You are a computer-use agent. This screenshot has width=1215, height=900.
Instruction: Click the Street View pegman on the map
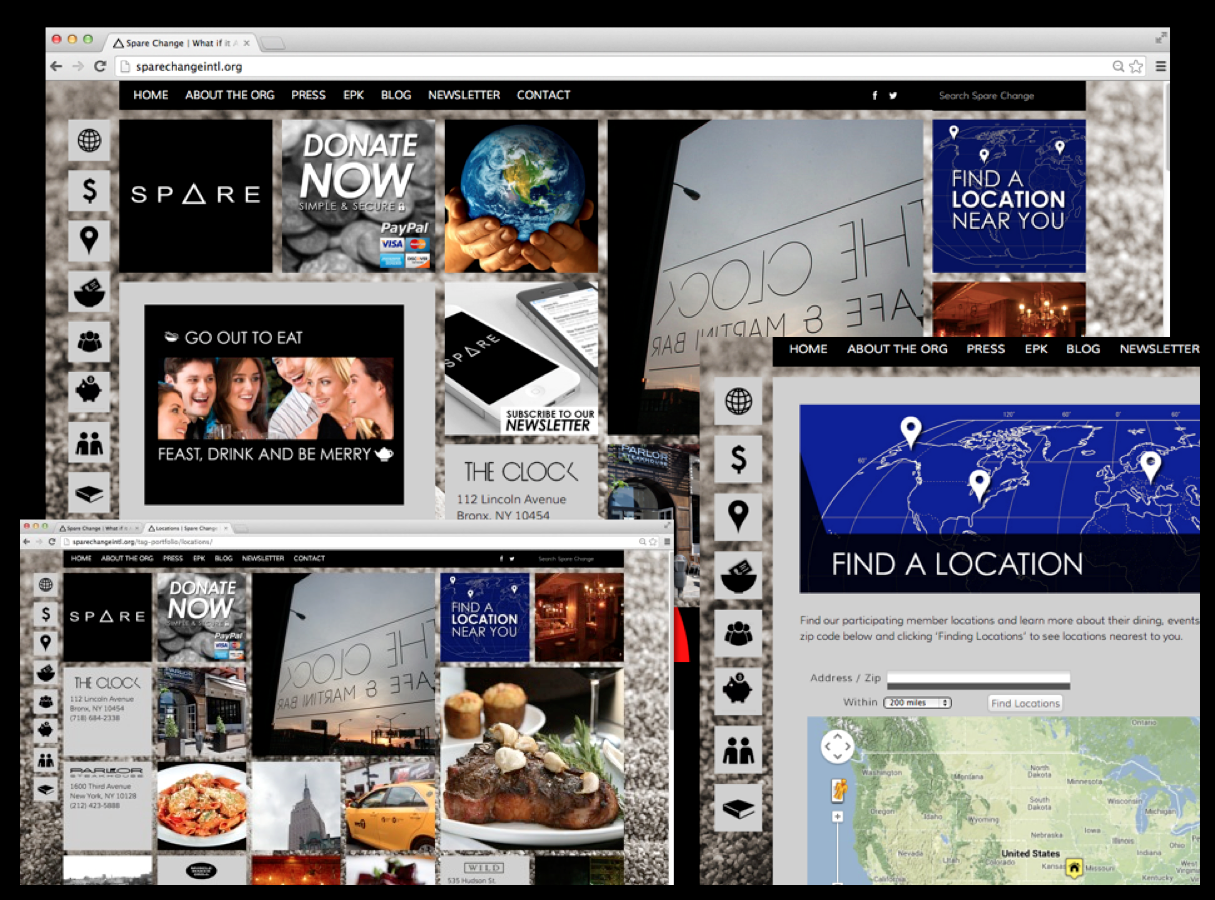(838, 789)
